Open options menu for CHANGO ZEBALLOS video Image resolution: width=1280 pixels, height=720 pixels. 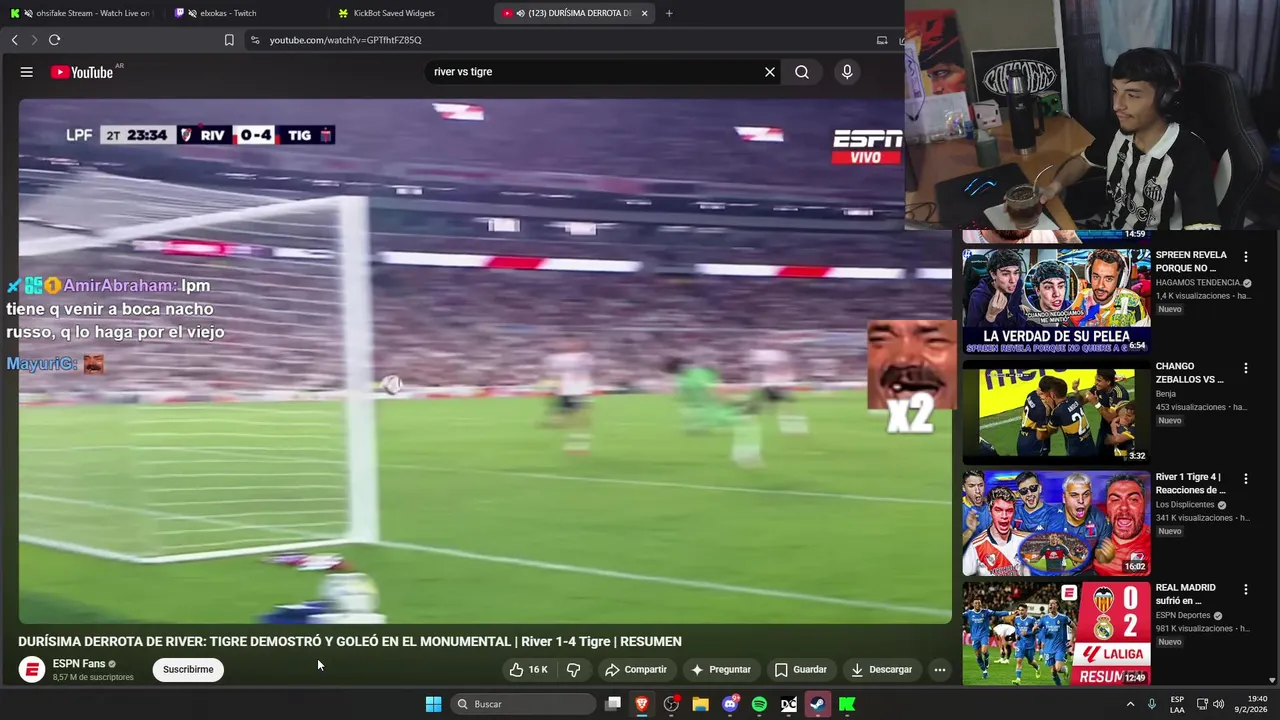[x=1245, y=368]
